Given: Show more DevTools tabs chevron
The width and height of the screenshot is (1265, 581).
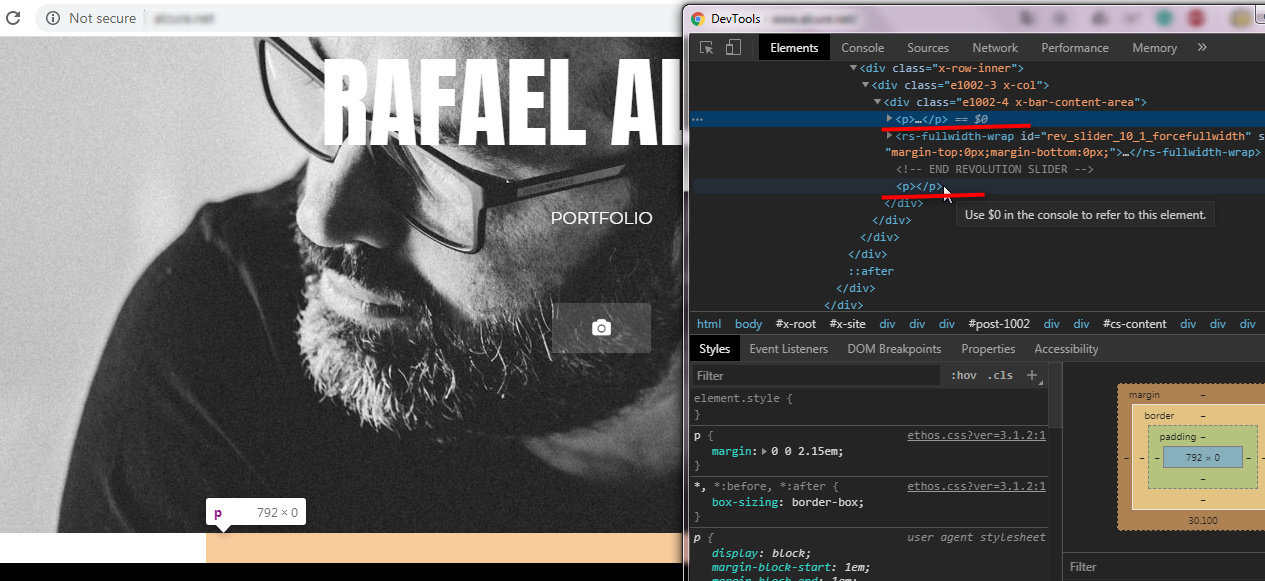Looking at the screenshot, I should 1202,47.
